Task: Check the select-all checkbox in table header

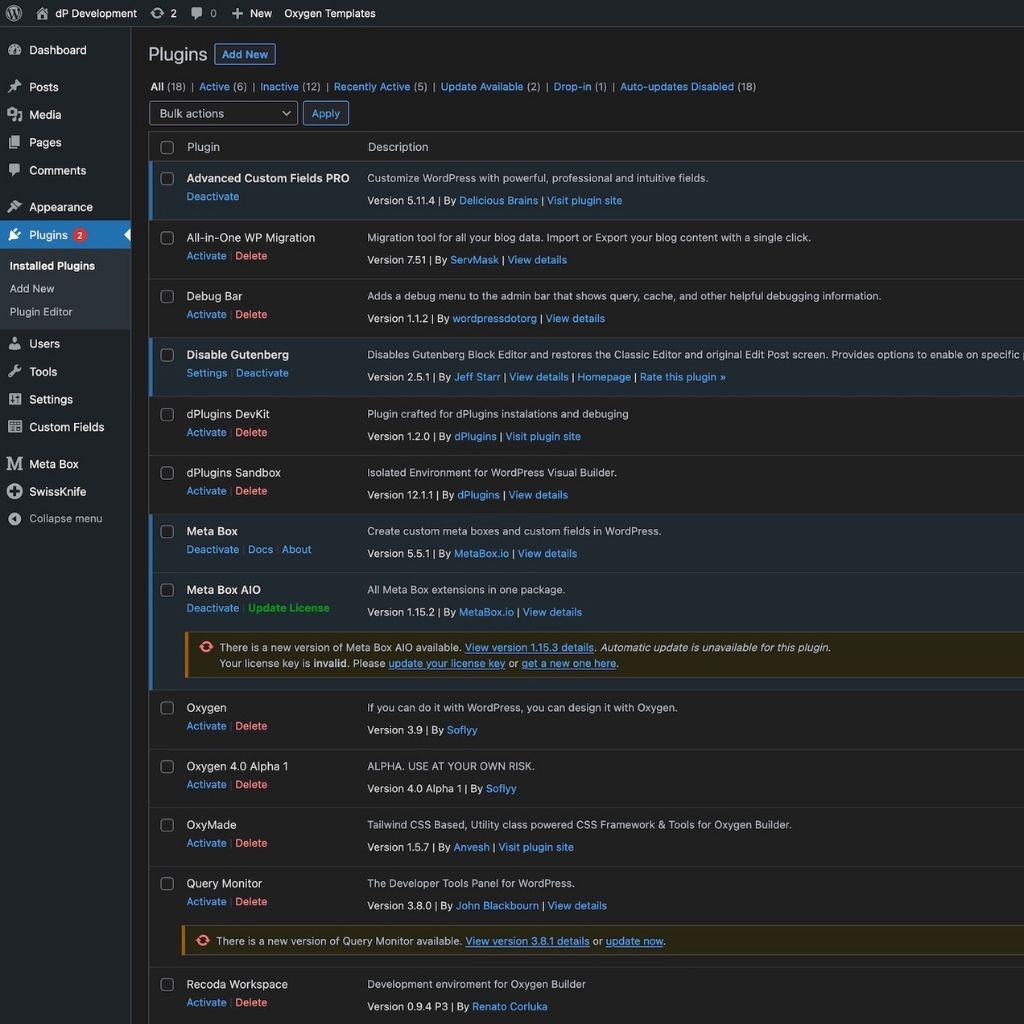Action: (167, 147)
